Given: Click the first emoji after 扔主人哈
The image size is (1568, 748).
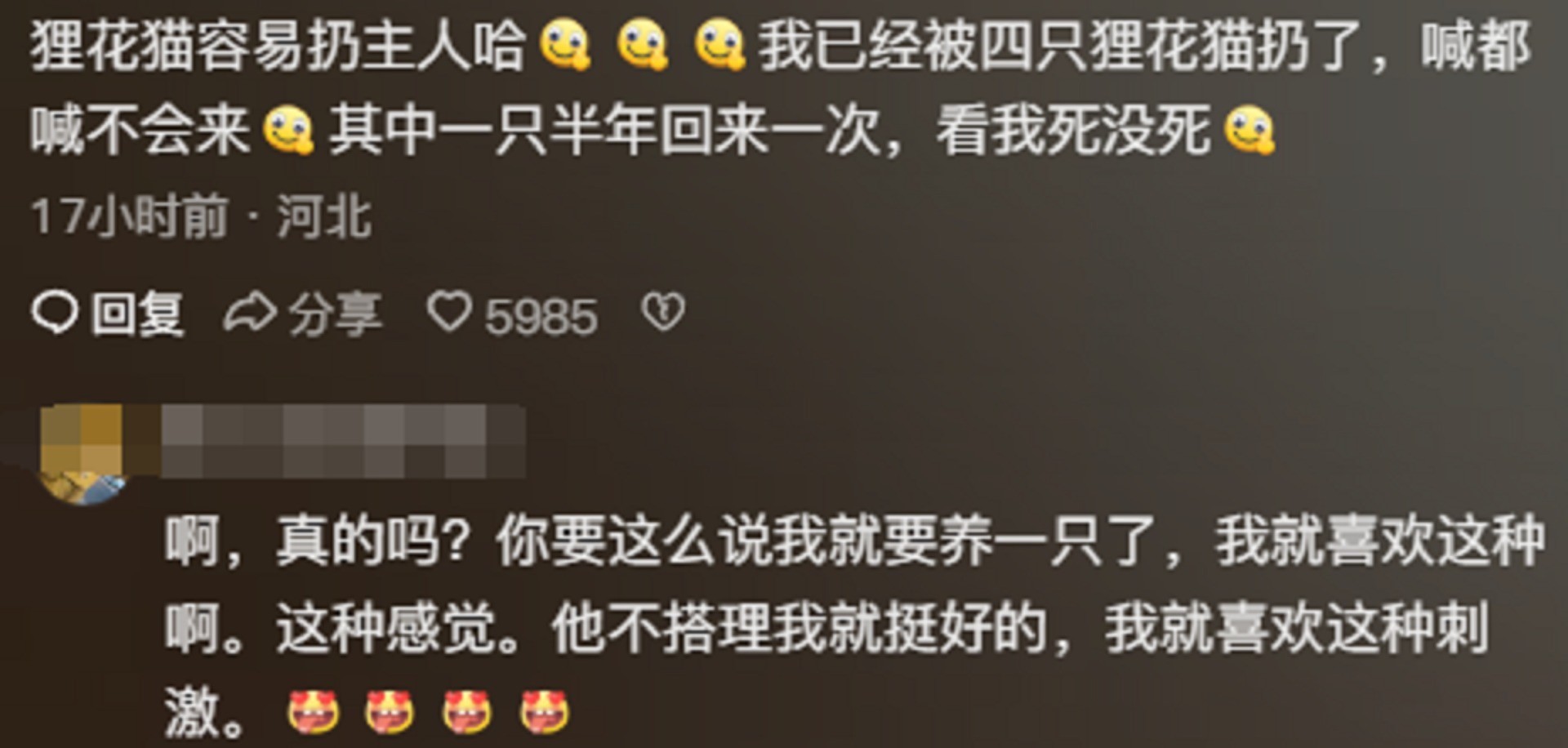Looking at the screenshot, I should pos(565,46).
